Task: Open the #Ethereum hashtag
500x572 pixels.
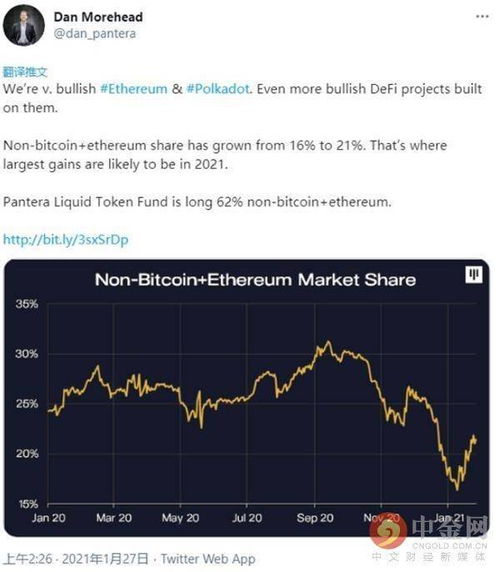Action: pyautogui.click(x=133, y=89)
